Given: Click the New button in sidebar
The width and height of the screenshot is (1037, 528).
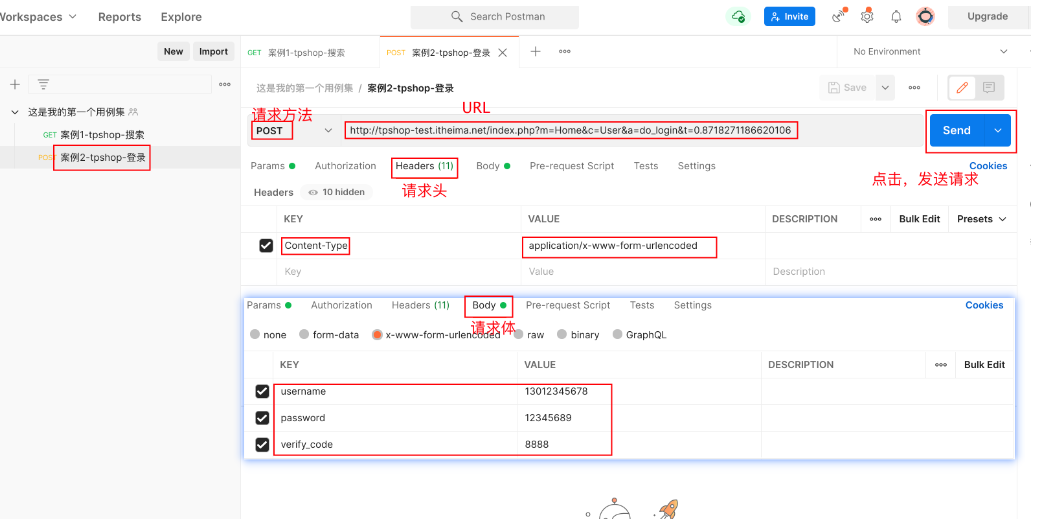Looking at the screenshot, I should tap(173, 52).
